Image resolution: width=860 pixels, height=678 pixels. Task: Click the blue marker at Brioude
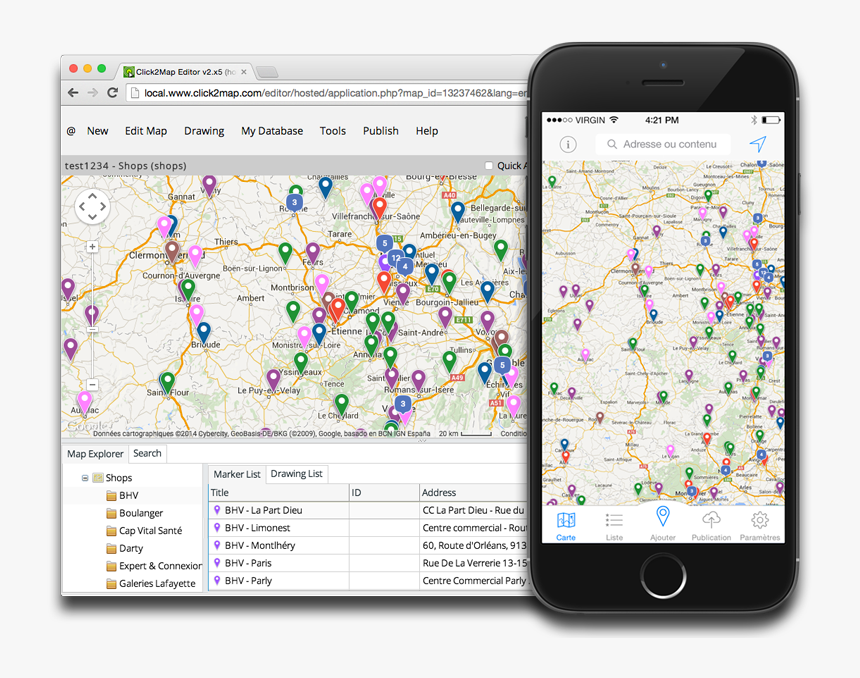click(x=203, y=332)
